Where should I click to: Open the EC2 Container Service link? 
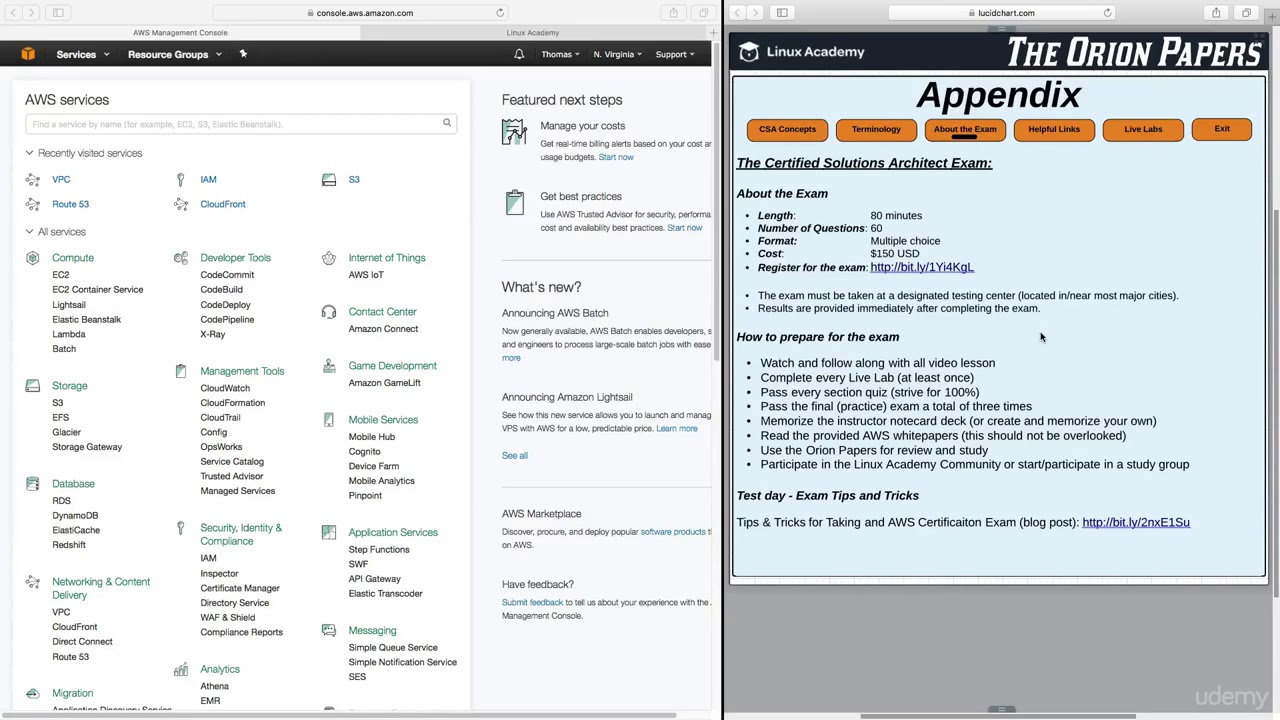click(x=98, y=290)
